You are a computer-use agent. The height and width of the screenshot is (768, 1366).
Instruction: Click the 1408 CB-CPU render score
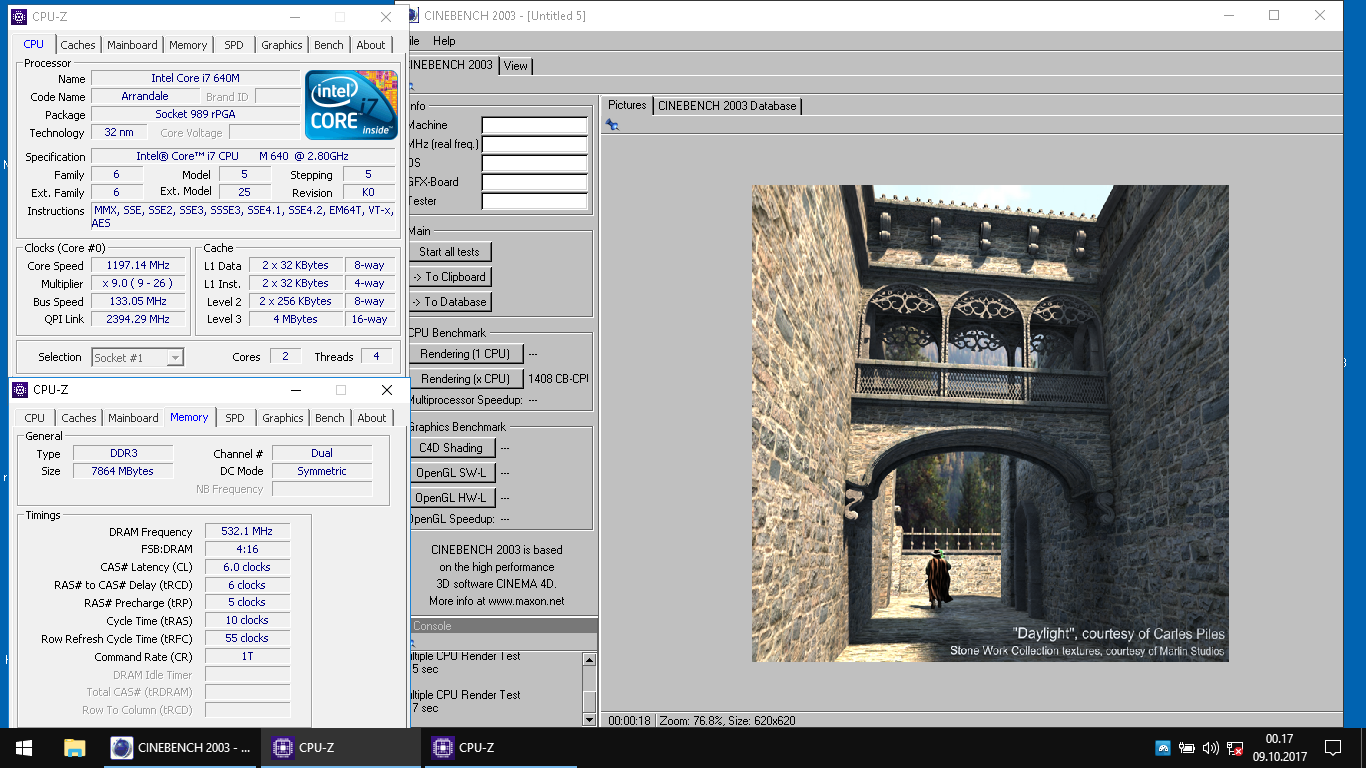coord(558,379)
